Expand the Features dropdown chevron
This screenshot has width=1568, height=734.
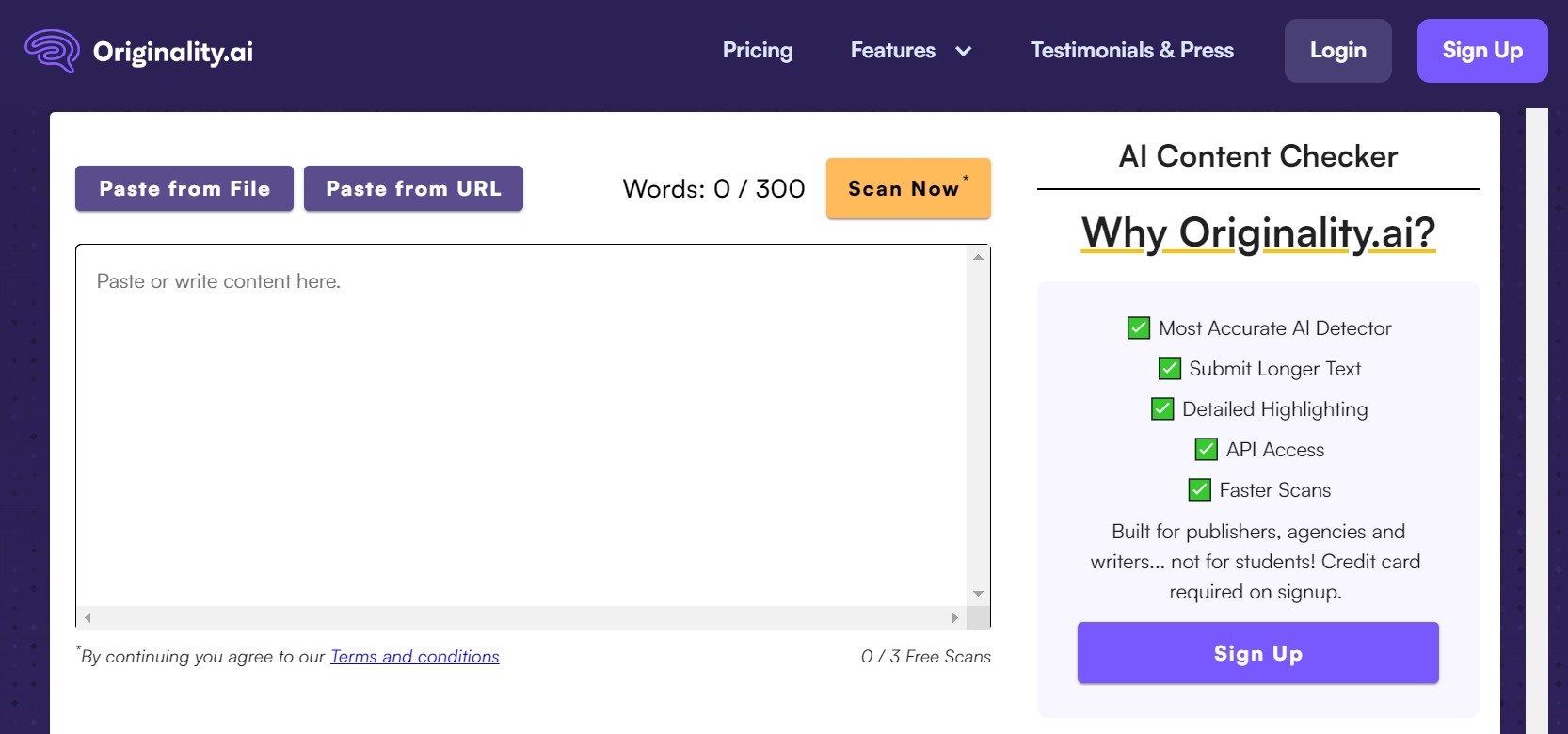[963, 52]
